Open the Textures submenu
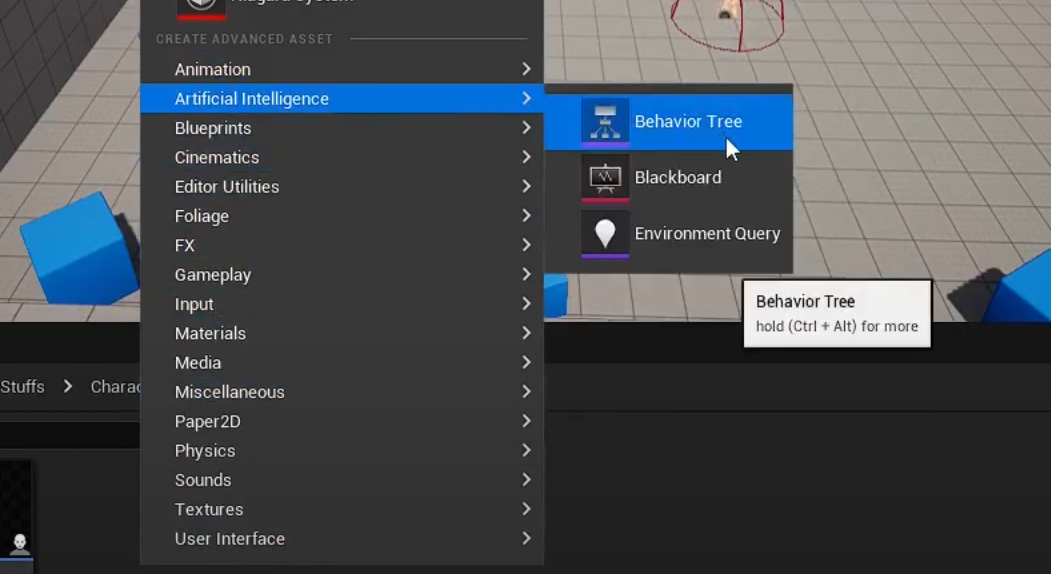The height and width of the screenshot is (574, 1051). tap(342, 510)
